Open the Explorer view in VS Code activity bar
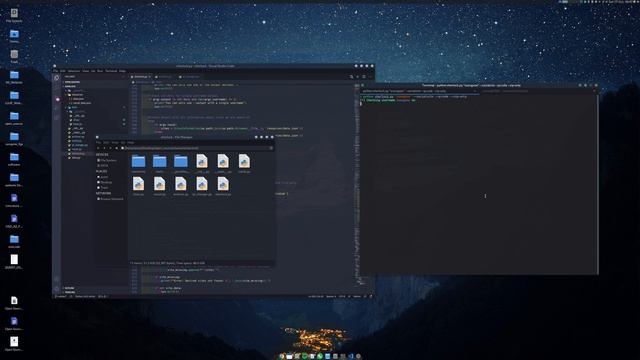 click(x=57, y=78)
